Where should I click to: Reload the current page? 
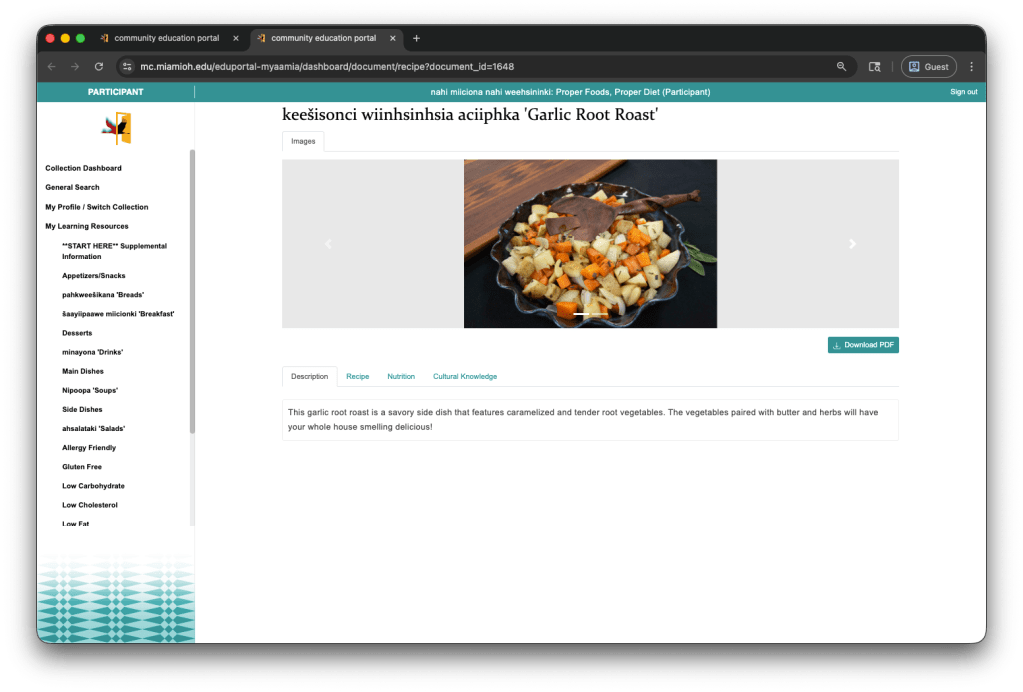pyautogui.click(x=97, y=67)
